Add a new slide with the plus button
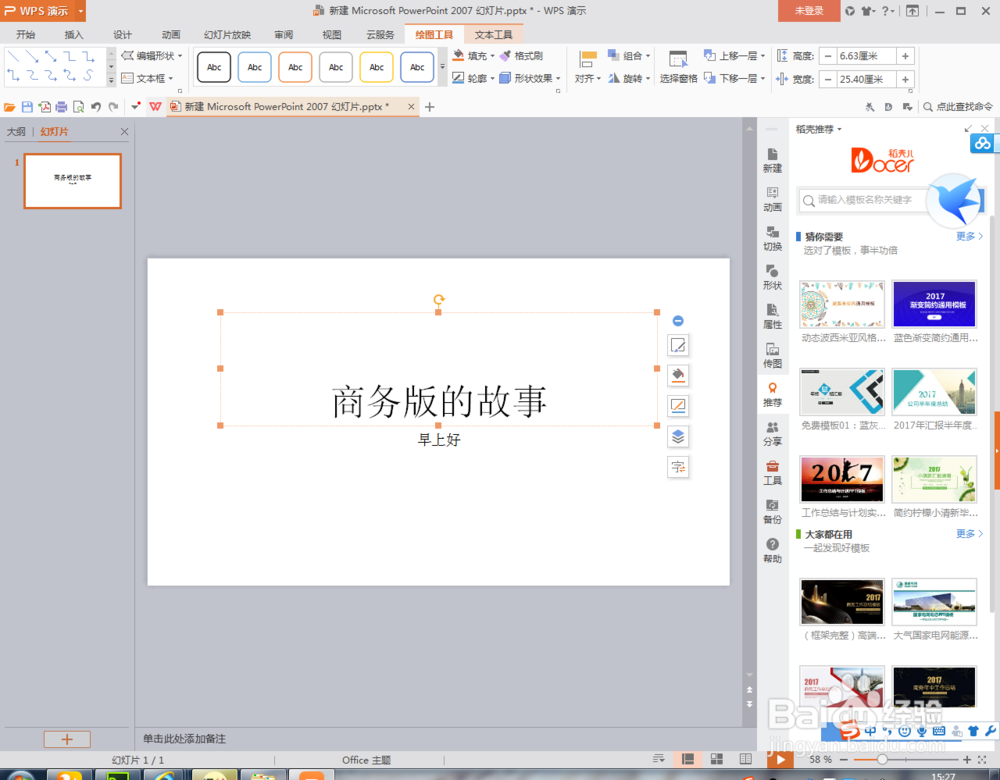 click(67, 738)
